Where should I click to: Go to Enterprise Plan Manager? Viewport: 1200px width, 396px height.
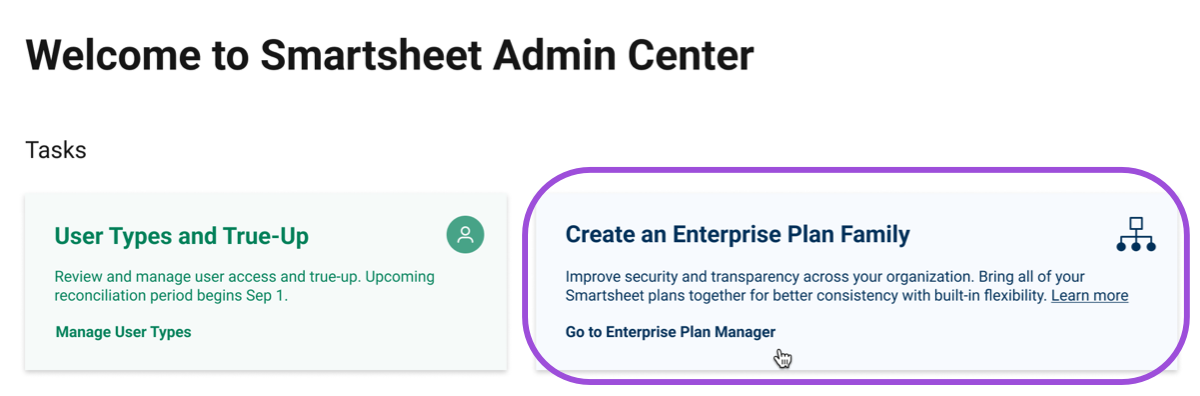pyautogui.click(x=670, y=332)
